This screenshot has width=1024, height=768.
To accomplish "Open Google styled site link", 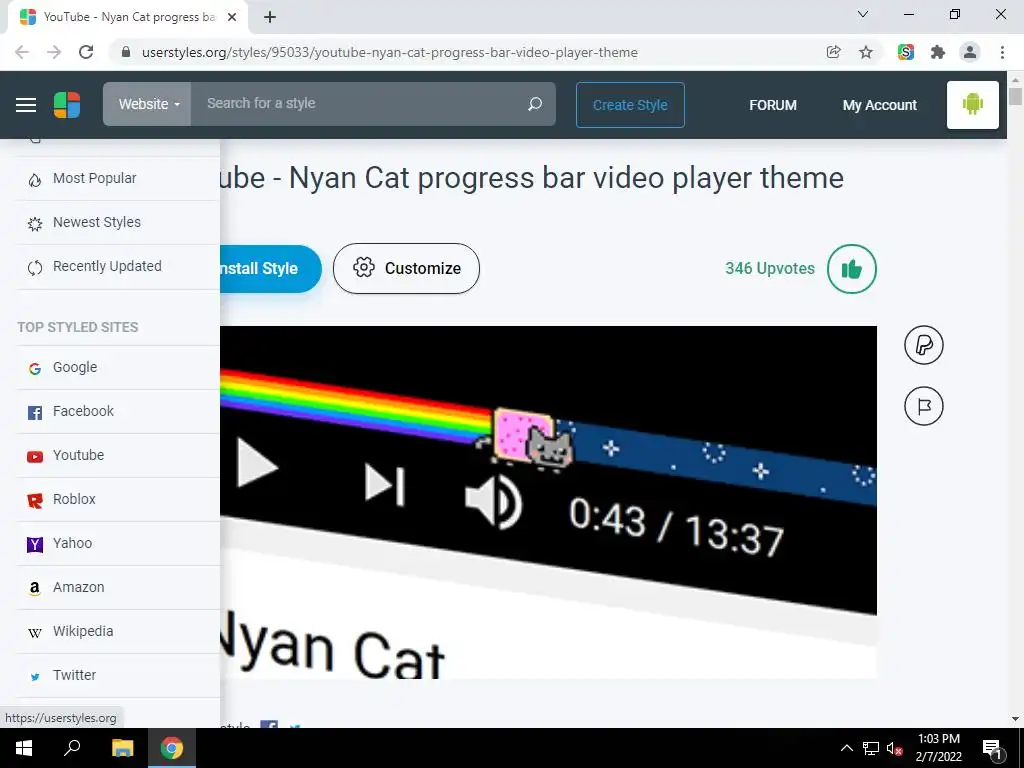I will click(x=118, y=368).
